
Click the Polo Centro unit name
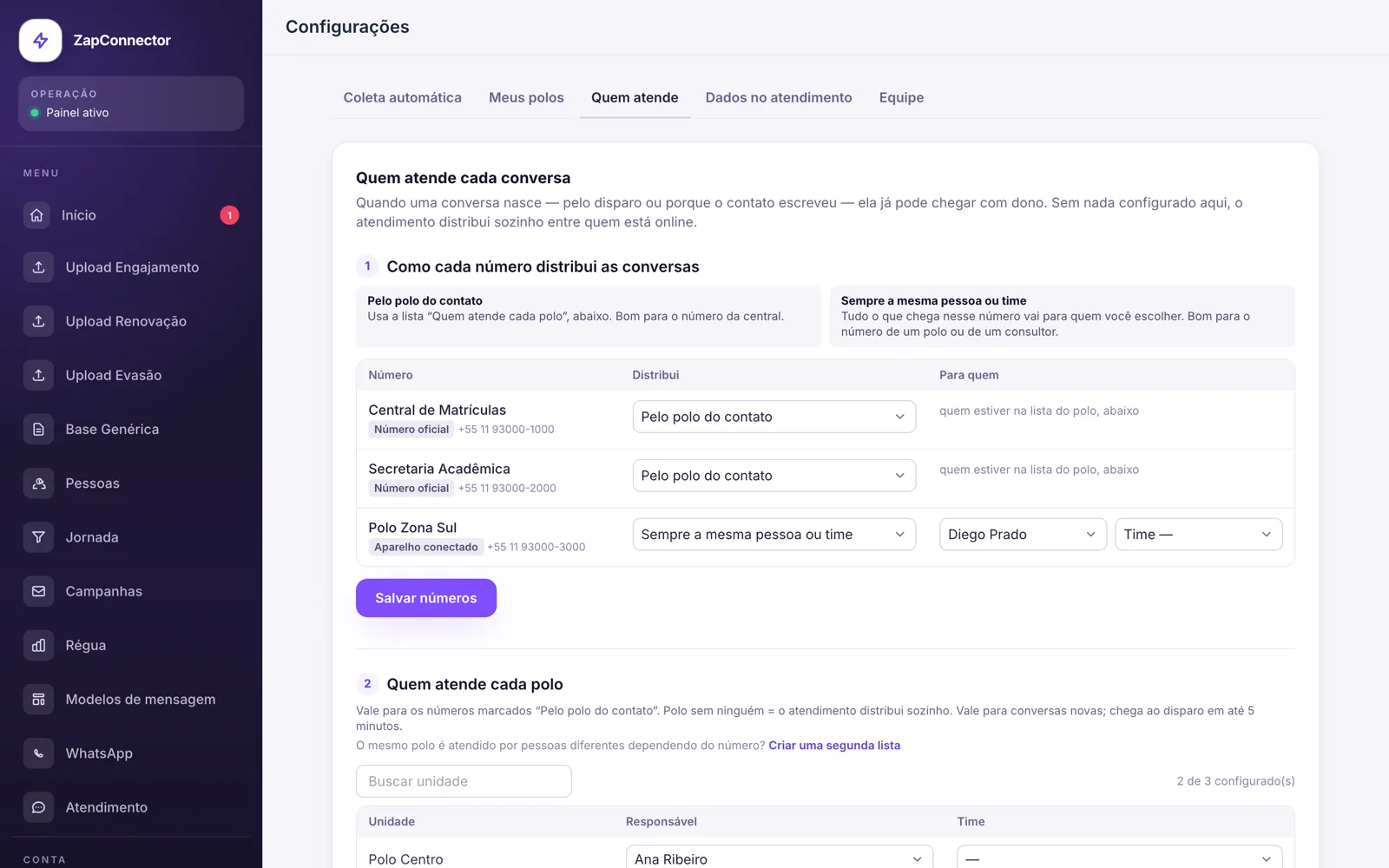coord(405,859)
